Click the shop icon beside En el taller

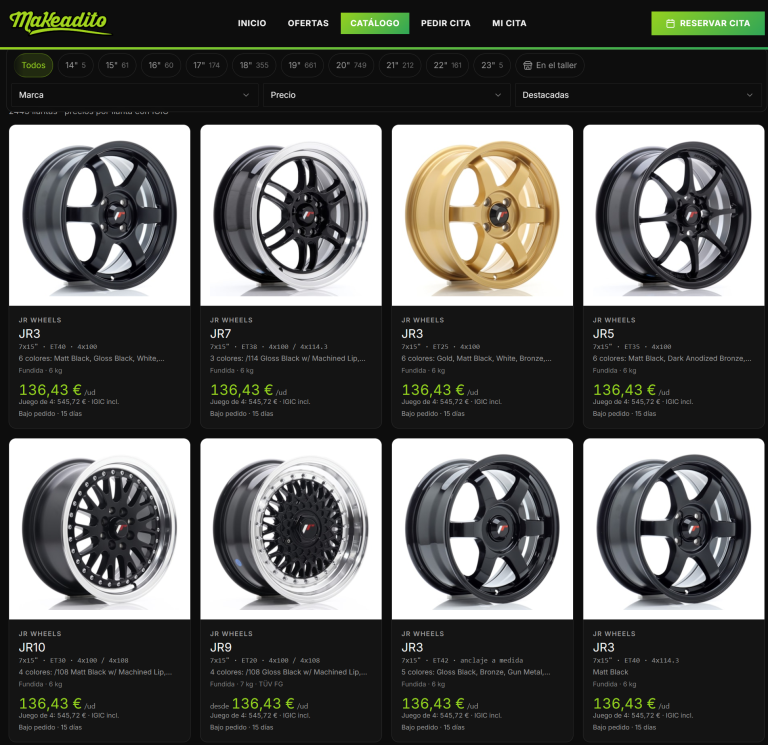pyautogui.click(x=528, y=66)
